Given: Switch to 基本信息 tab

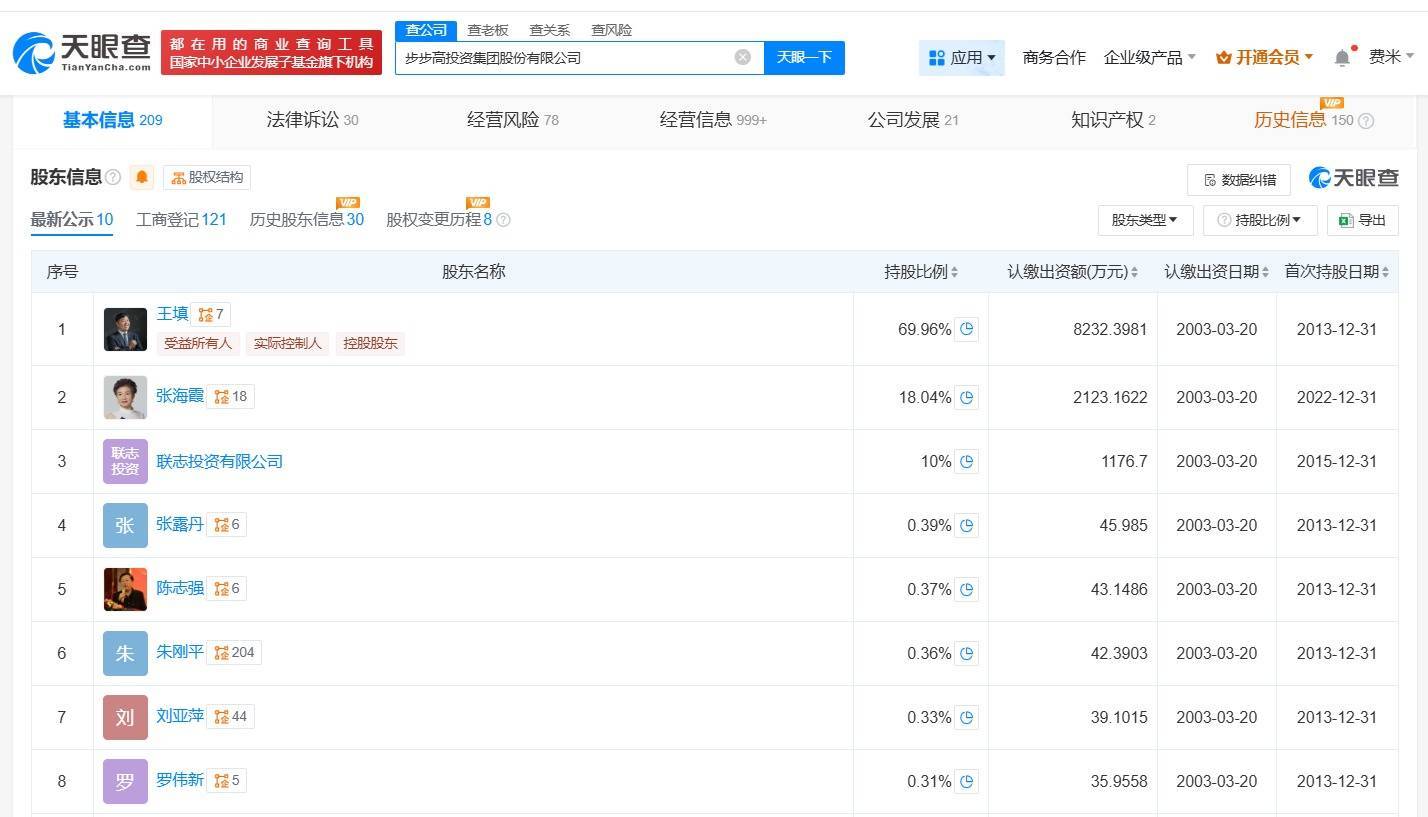Looking at the screenshot, I should click(112, 120).
